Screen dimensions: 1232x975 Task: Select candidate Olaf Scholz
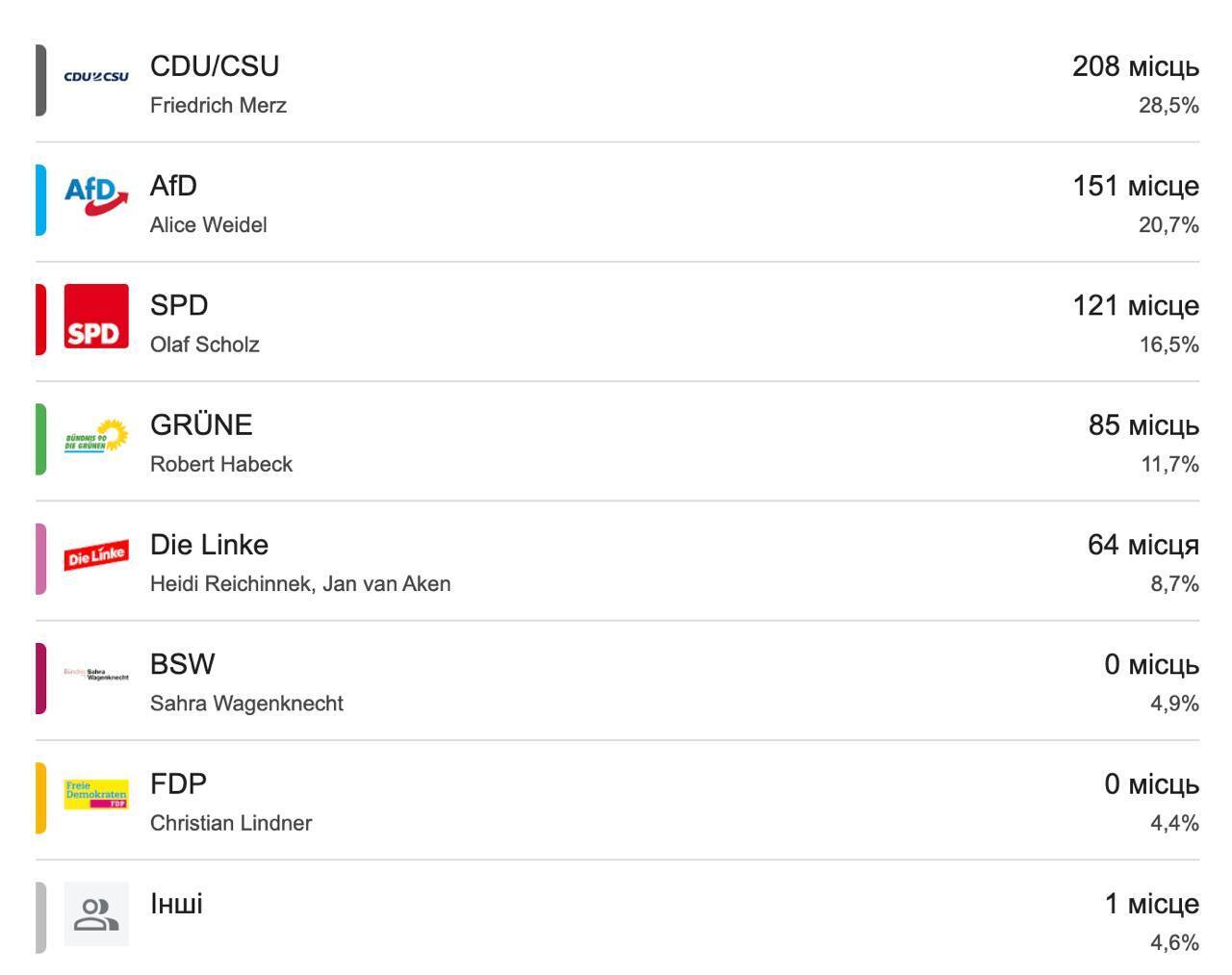coord(205,345)
